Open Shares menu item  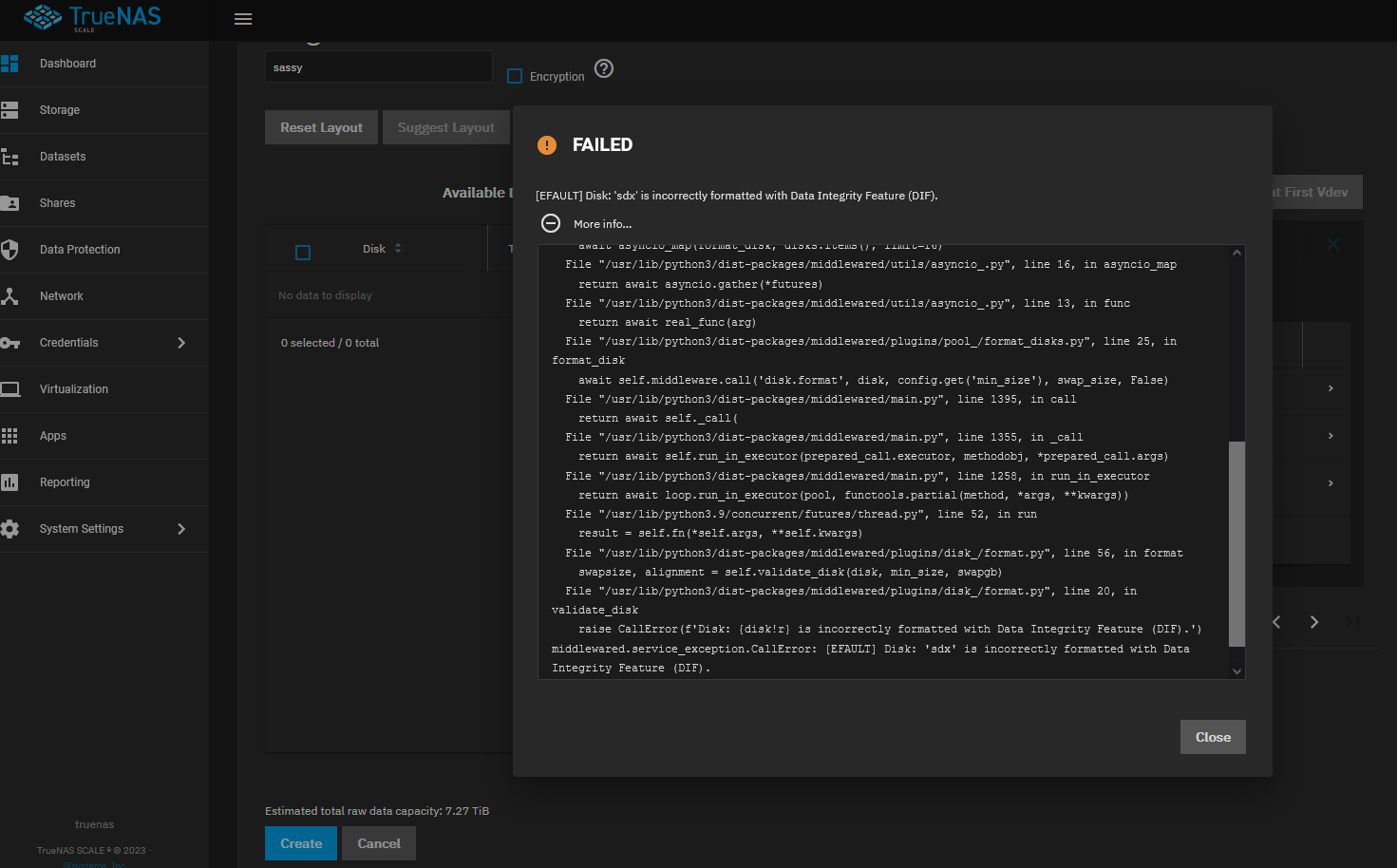click(x=104, y=203)
